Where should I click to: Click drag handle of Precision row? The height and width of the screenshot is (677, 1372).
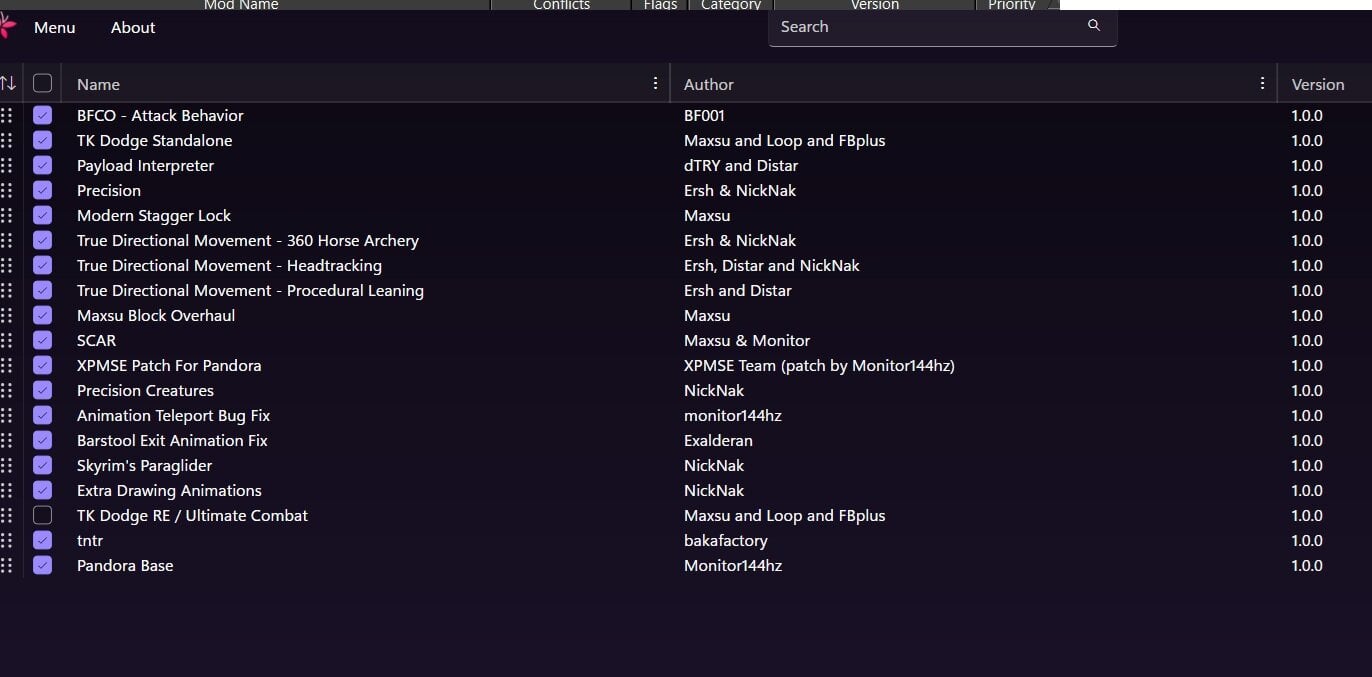pos(7,190)
